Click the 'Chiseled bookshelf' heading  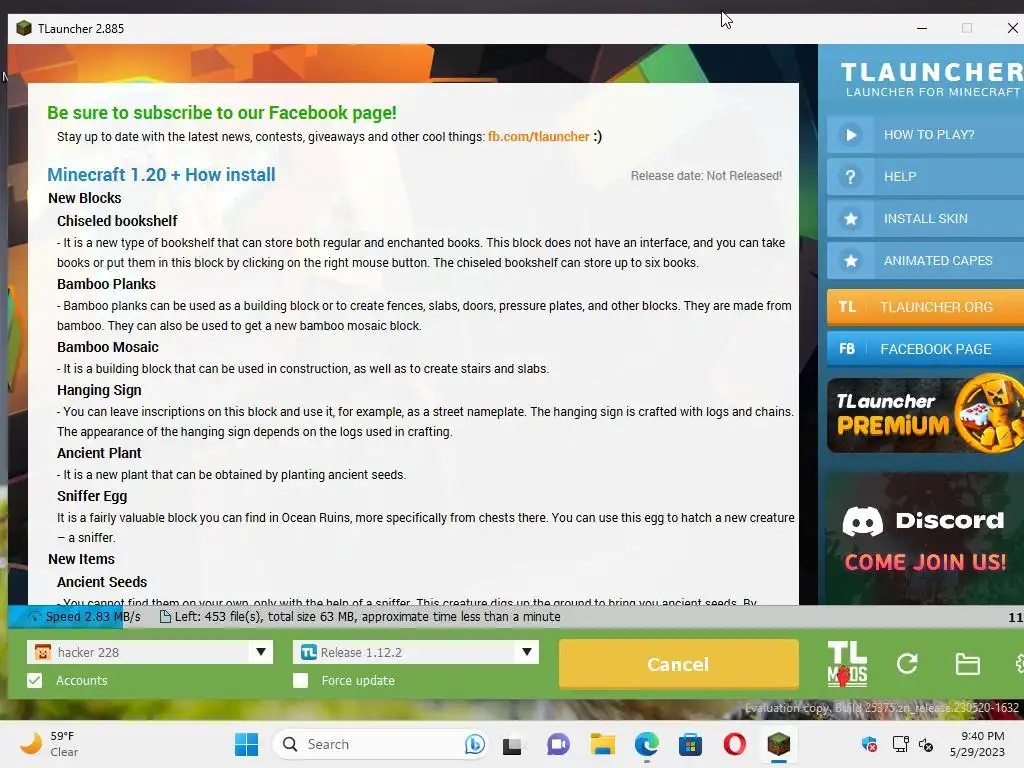[117, 221]
